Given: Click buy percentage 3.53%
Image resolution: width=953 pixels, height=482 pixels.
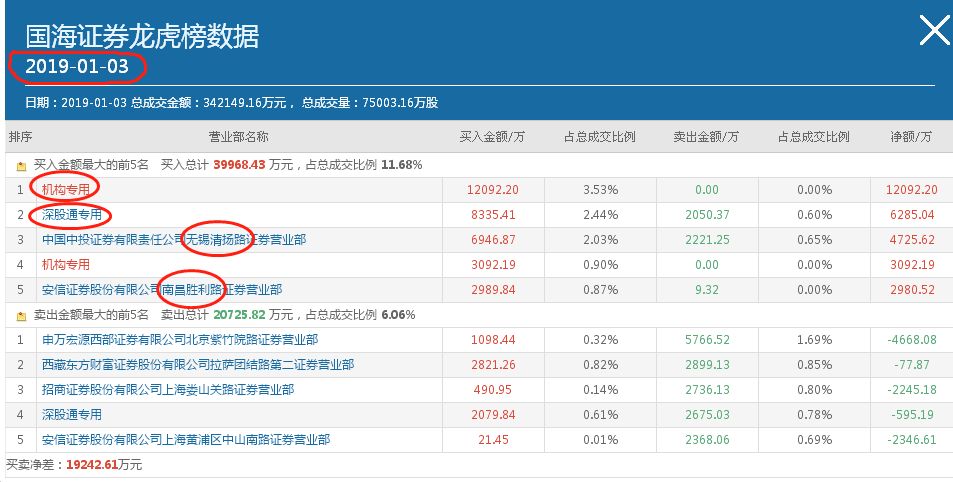Looking at the screenshot, I should coord(600,190).
